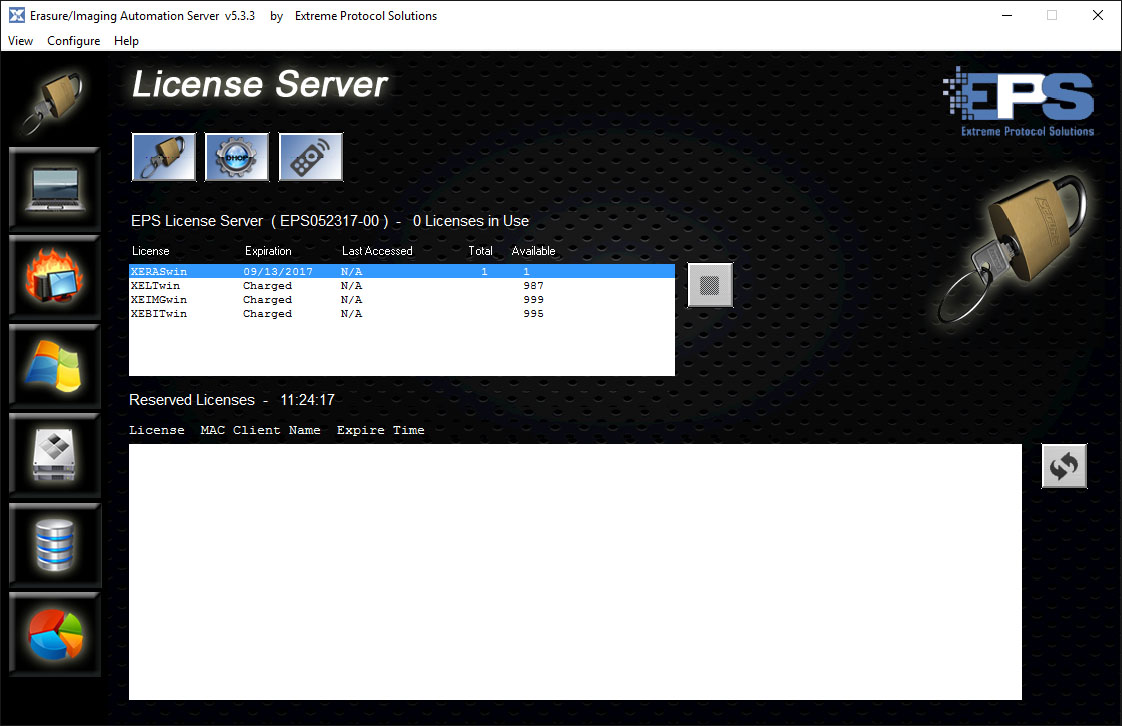The image size is (1122, 726).
Task: Click the Client Name column label
Action: tap(276, 430)
